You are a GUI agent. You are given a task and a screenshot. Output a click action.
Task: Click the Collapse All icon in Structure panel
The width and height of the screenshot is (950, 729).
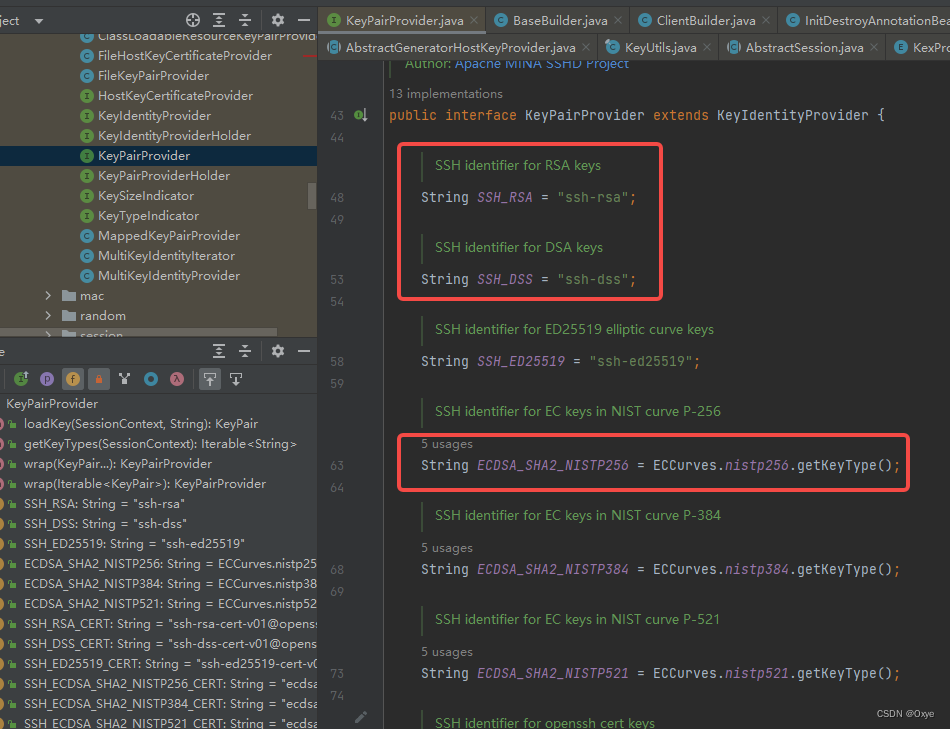pyautogui.click(x=246, y=352)
